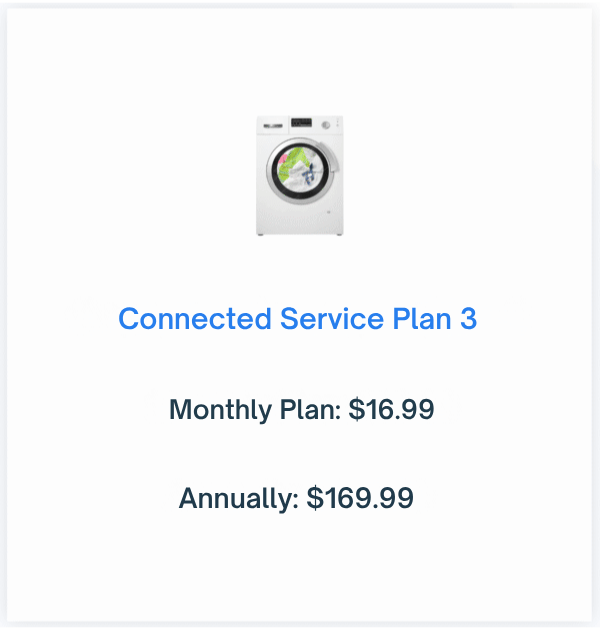Click the washer's round control knob
Image resolution: width=600 pixels, height=630 pixels.
pyautogui.click(x=326, y=125)
